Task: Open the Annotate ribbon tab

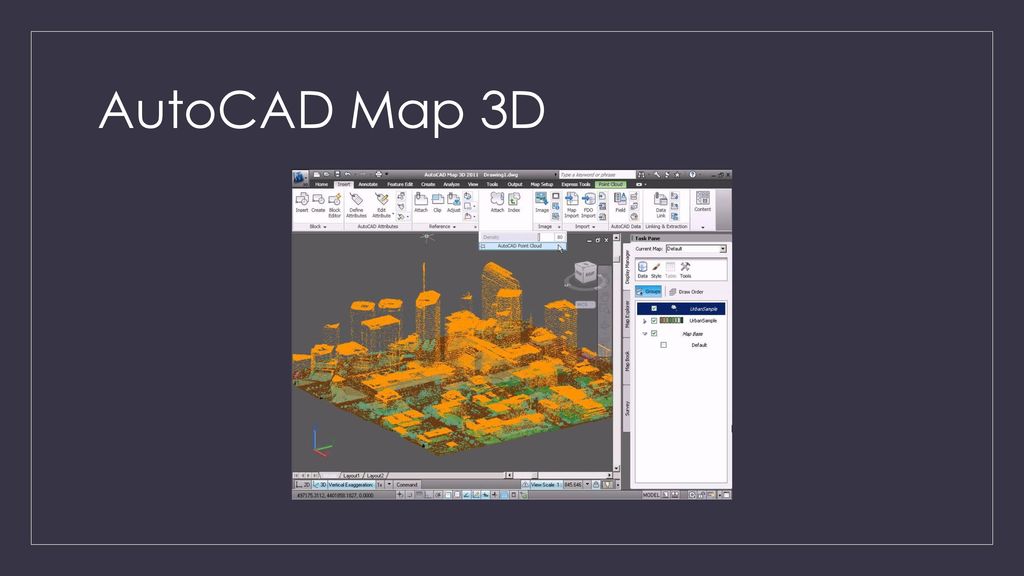Action: (368, 184)
